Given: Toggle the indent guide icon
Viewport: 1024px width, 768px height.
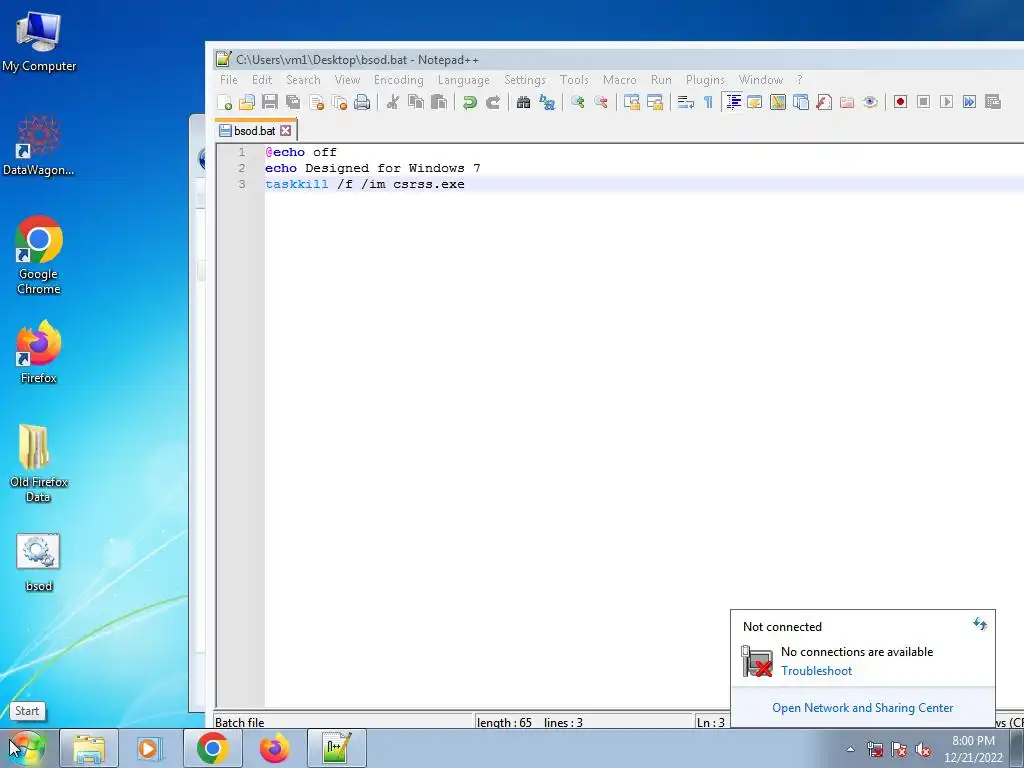Looking at the screenshot, I should pos(733,102).
